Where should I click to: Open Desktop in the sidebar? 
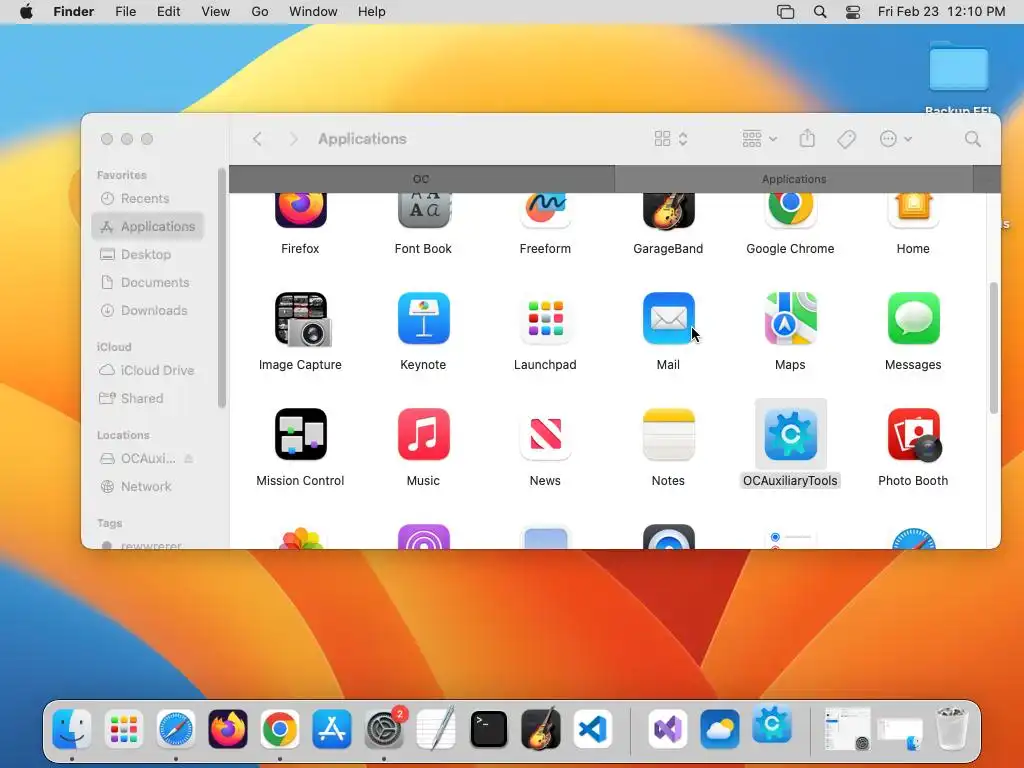[x=148, y=255]
